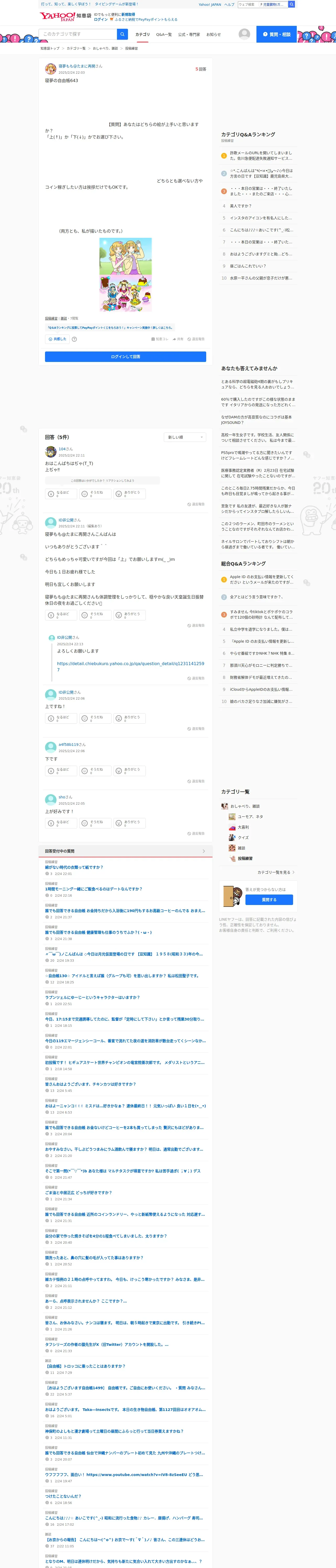Click the 投稿練習 tag under the question
The image size is (336, 1568).
click(51, 318)
